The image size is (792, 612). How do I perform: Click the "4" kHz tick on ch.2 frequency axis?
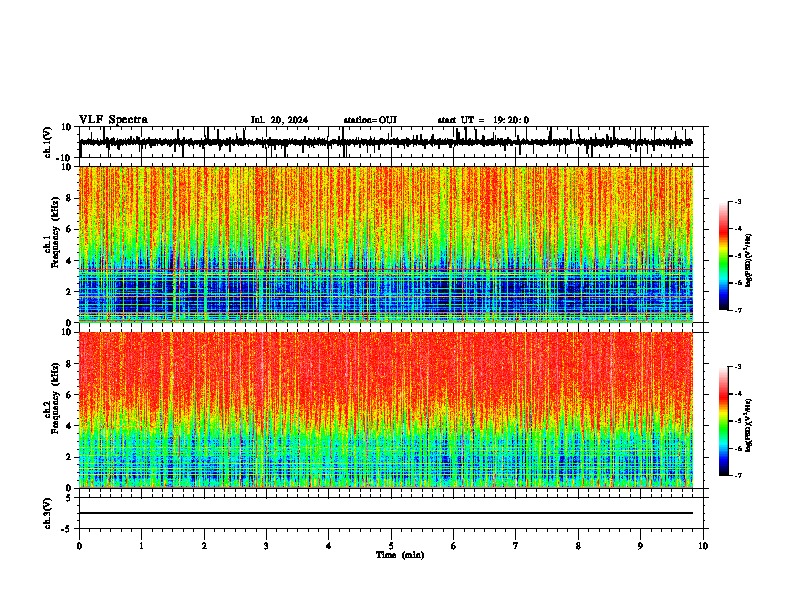(69, 426)
